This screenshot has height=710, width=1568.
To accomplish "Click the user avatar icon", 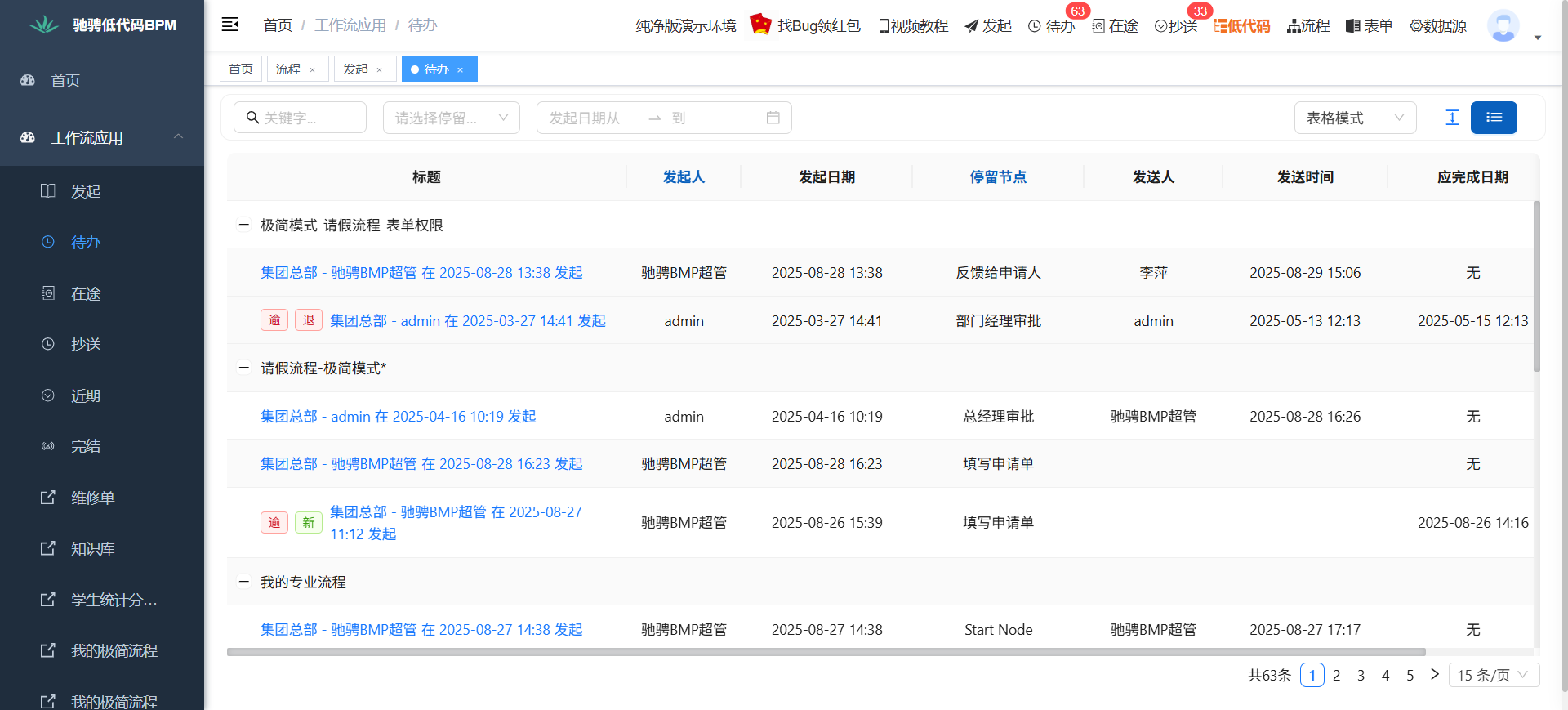I will click(1503, 26).
